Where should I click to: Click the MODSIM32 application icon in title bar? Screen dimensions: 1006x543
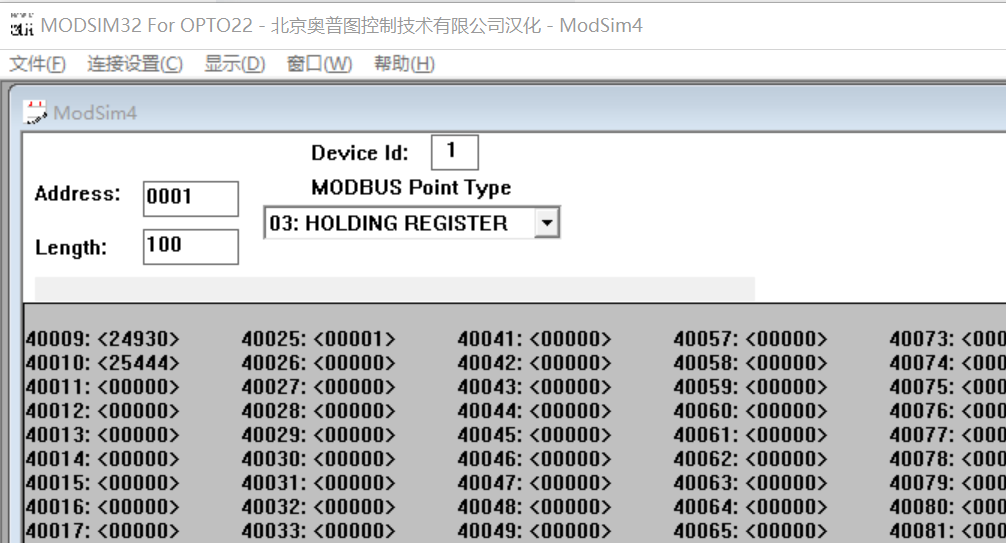point(21,24)
